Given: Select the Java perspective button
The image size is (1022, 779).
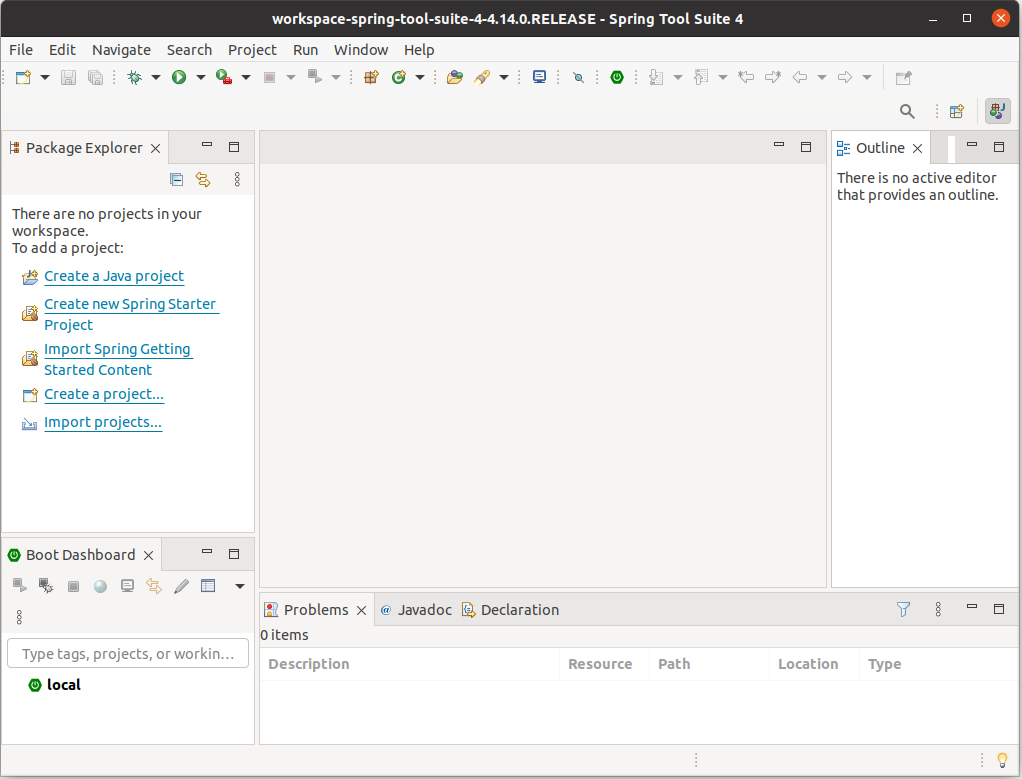Looking at the screenshot, I should [x=997, y=111].
